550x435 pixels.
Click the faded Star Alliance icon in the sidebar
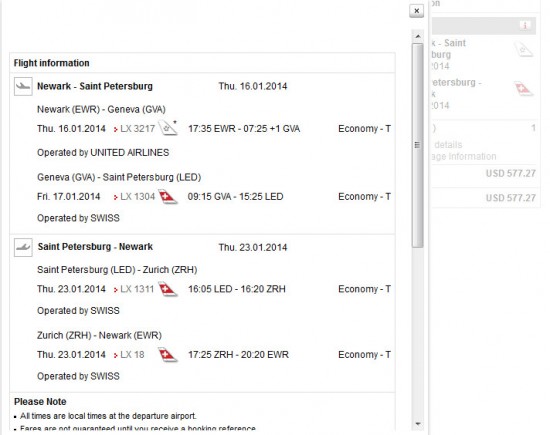[523, 49]
